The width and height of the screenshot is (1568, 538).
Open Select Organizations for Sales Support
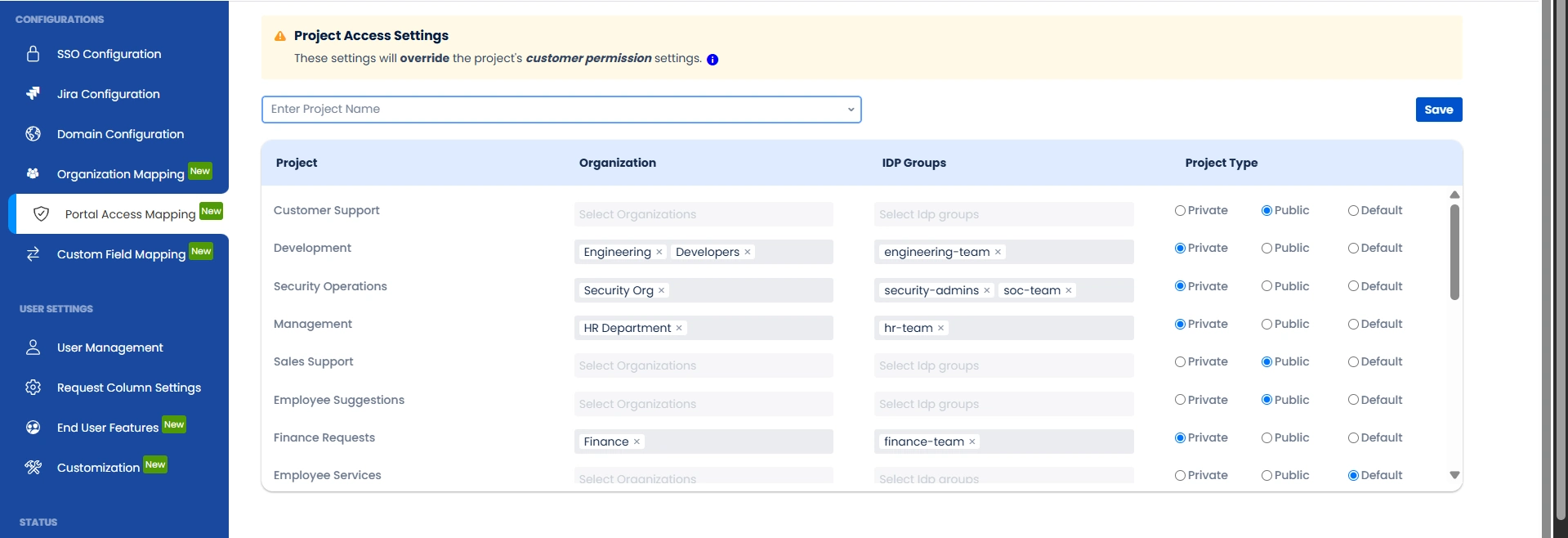click(704, 365)
